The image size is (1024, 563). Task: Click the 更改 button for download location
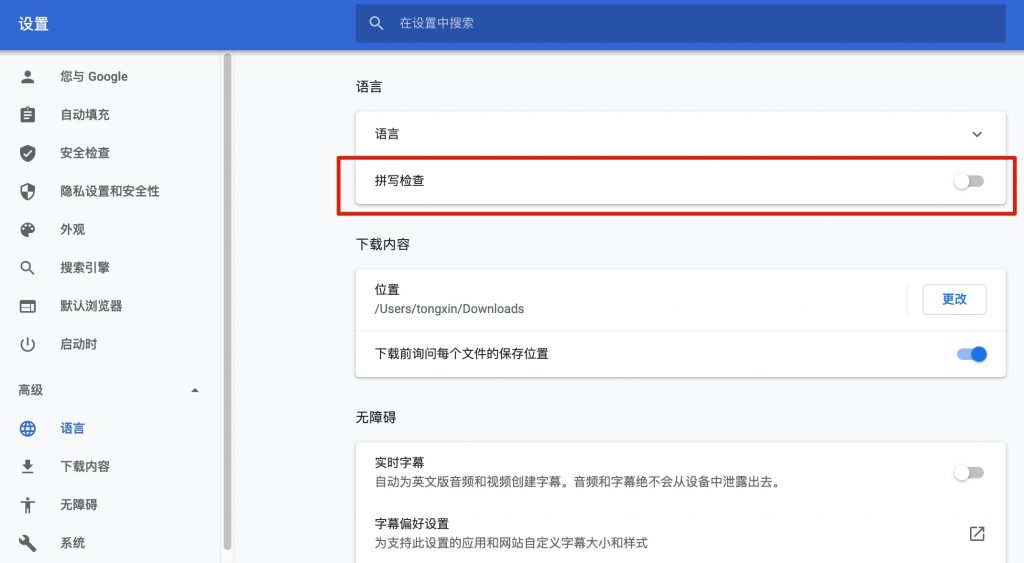click(x=954, y=299)
